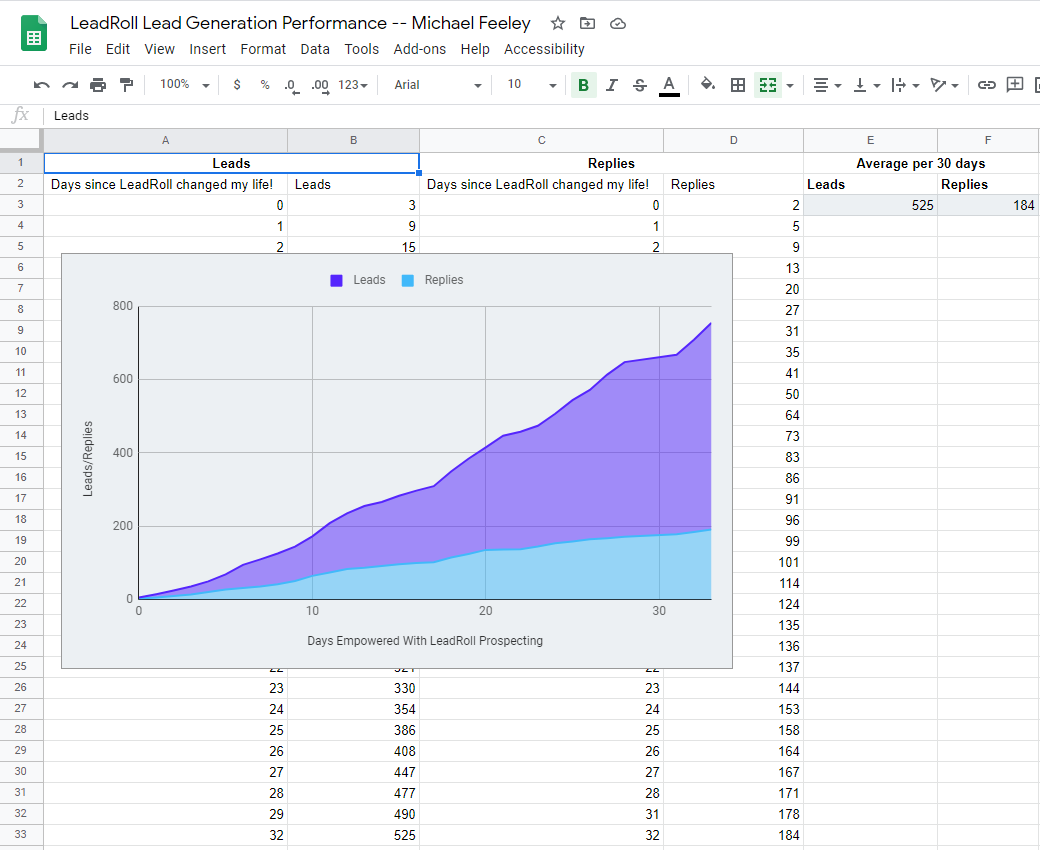This screenshot has height=850, width=1040.
Task: Open the Fill color tool
Action: (707, 85)
